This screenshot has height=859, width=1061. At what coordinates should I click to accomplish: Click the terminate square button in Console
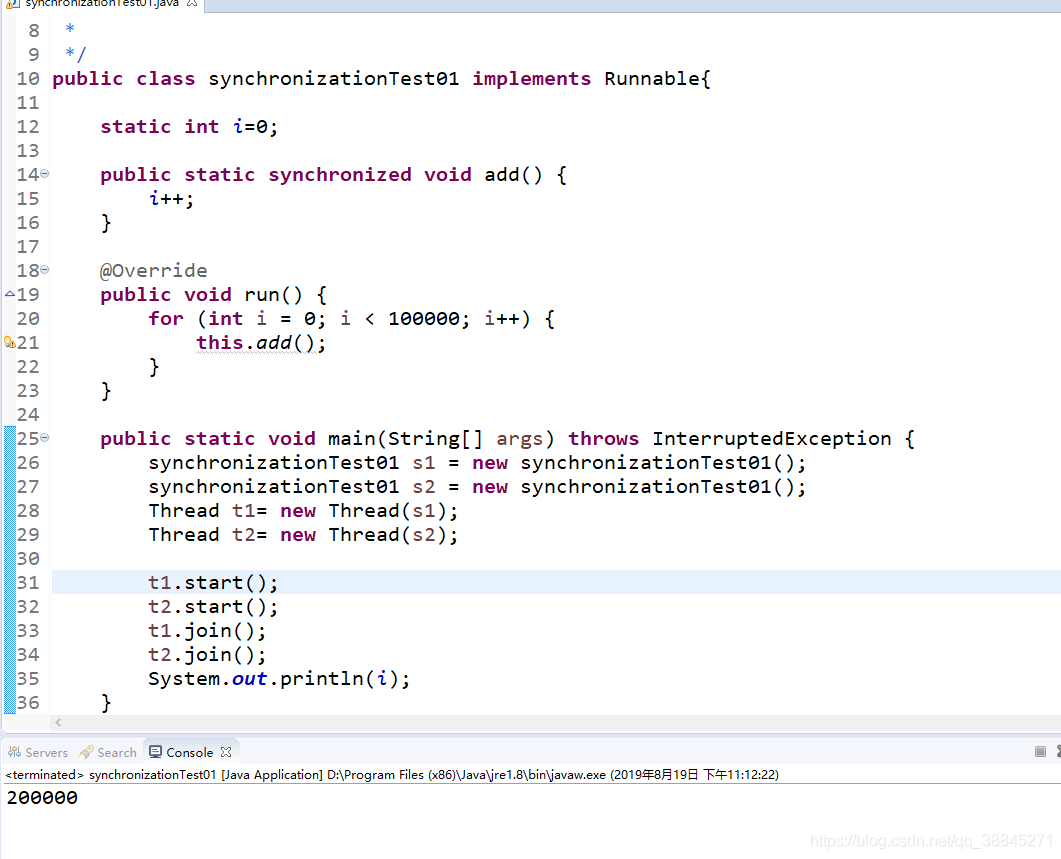coord(1041,751)
